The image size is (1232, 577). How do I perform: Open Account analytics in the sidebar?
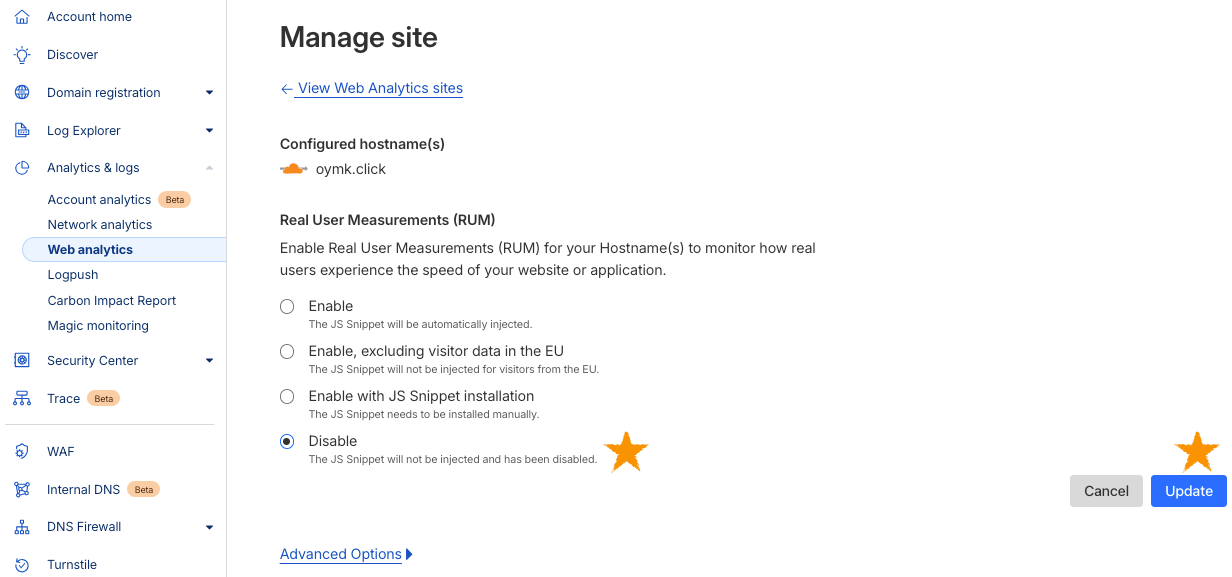point(99,200)
